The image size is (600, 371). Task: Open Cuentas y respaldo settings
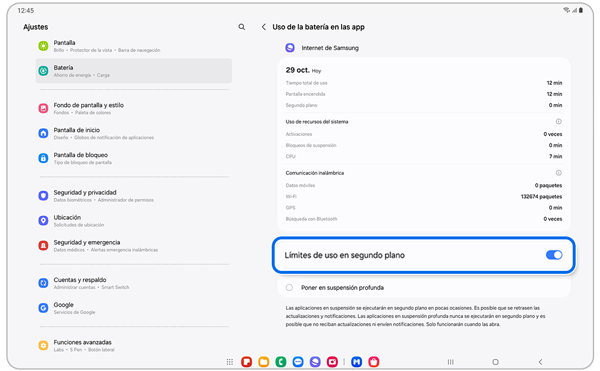click(134, 283)
